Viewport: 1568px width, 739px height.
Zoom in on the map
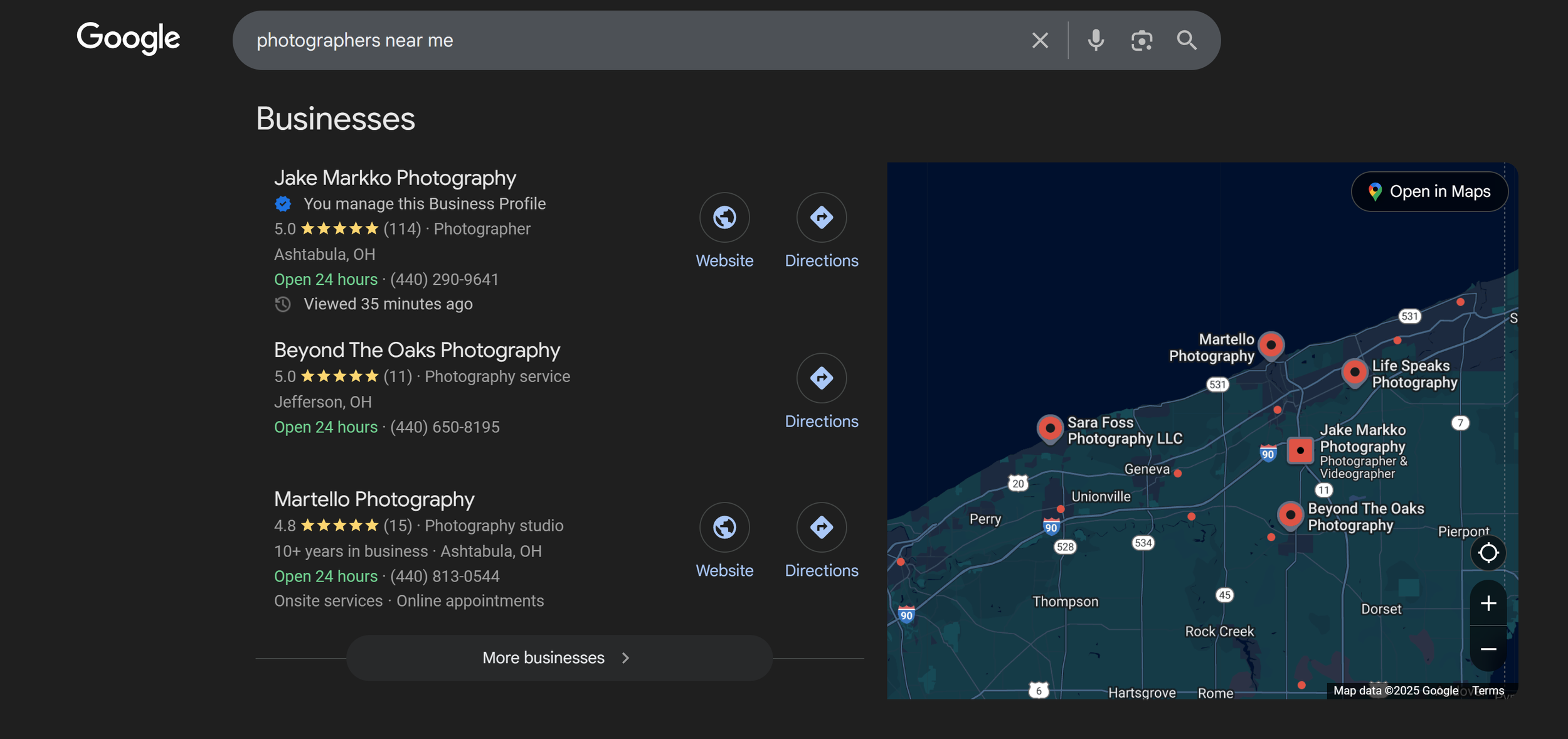[1488, 603]
